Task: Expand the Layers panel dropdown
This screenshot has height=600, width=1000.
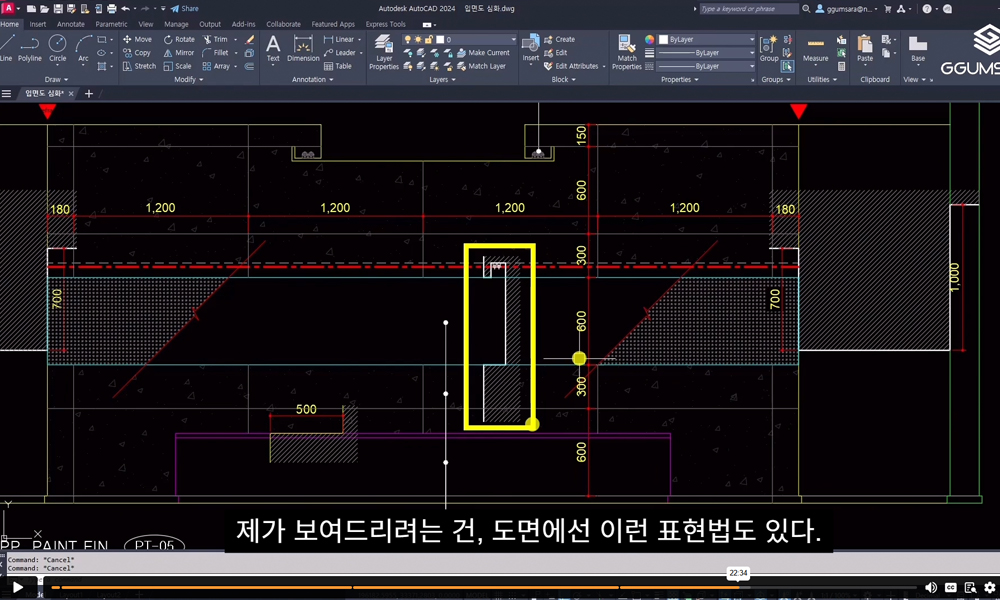Action: pyautogui.click(x=443, y=80)
